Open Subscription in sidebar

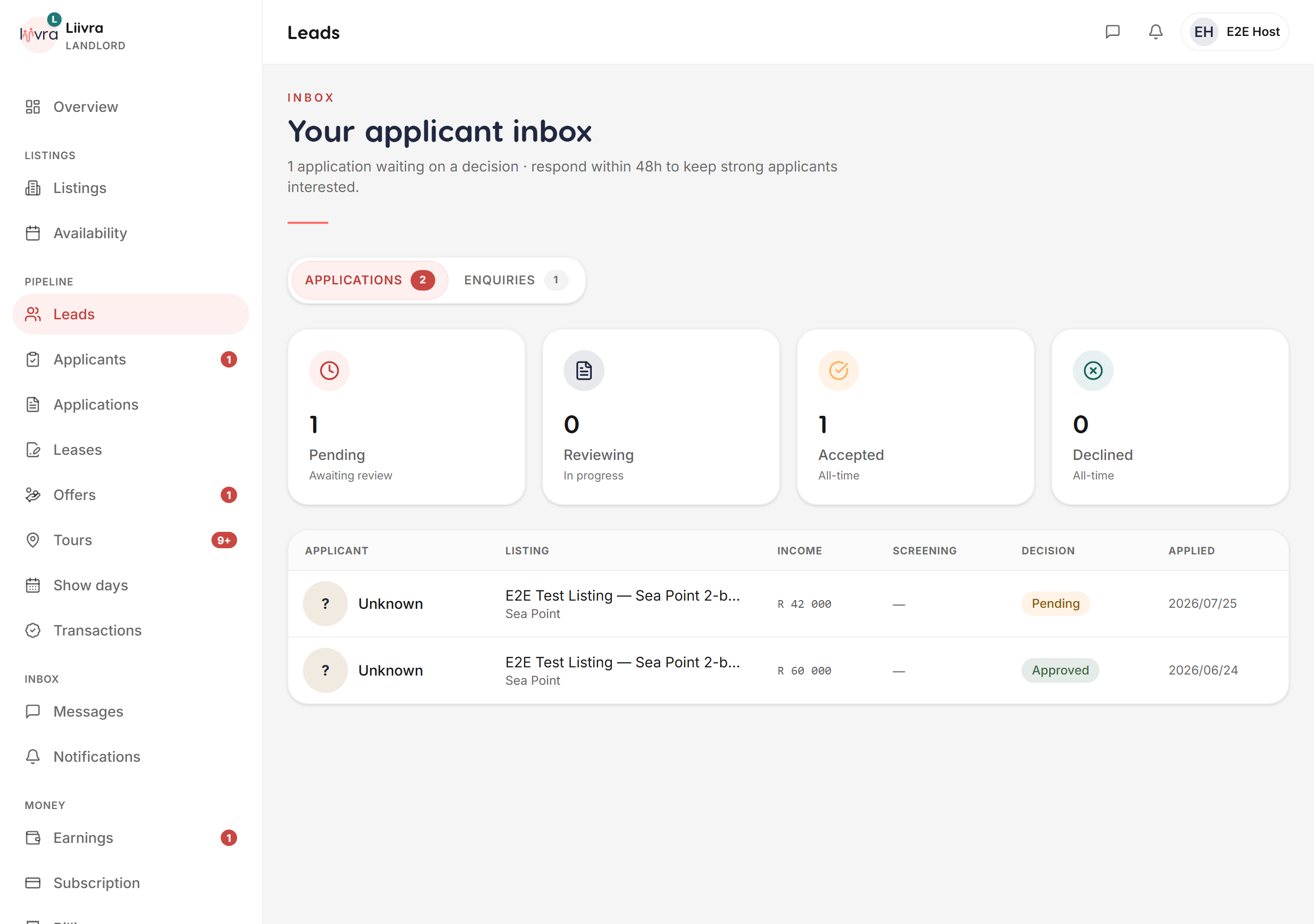[x=130, y=883]
